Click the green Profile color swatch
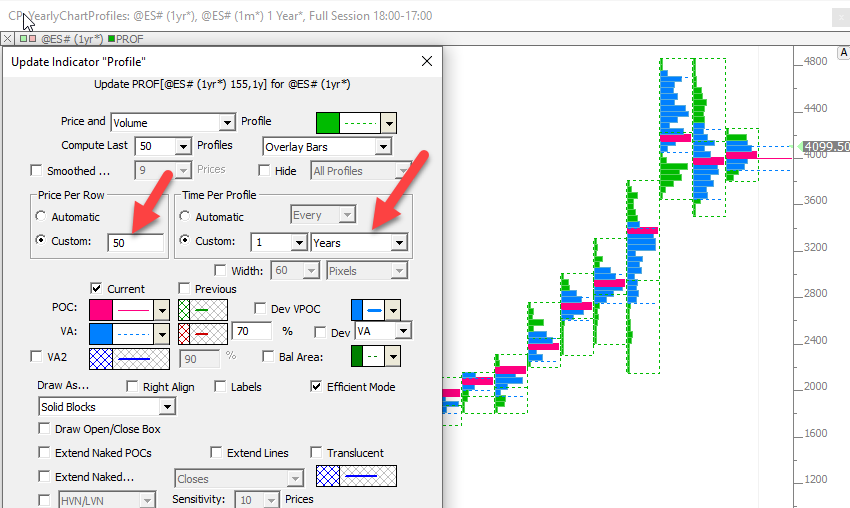 pos(328,123)
